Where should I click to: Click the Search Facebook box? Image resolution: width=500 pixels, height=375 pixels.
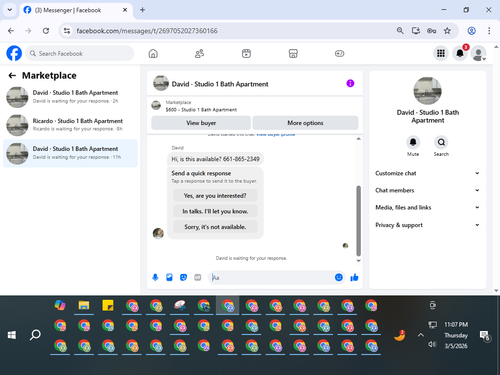[x=80, y=53]
